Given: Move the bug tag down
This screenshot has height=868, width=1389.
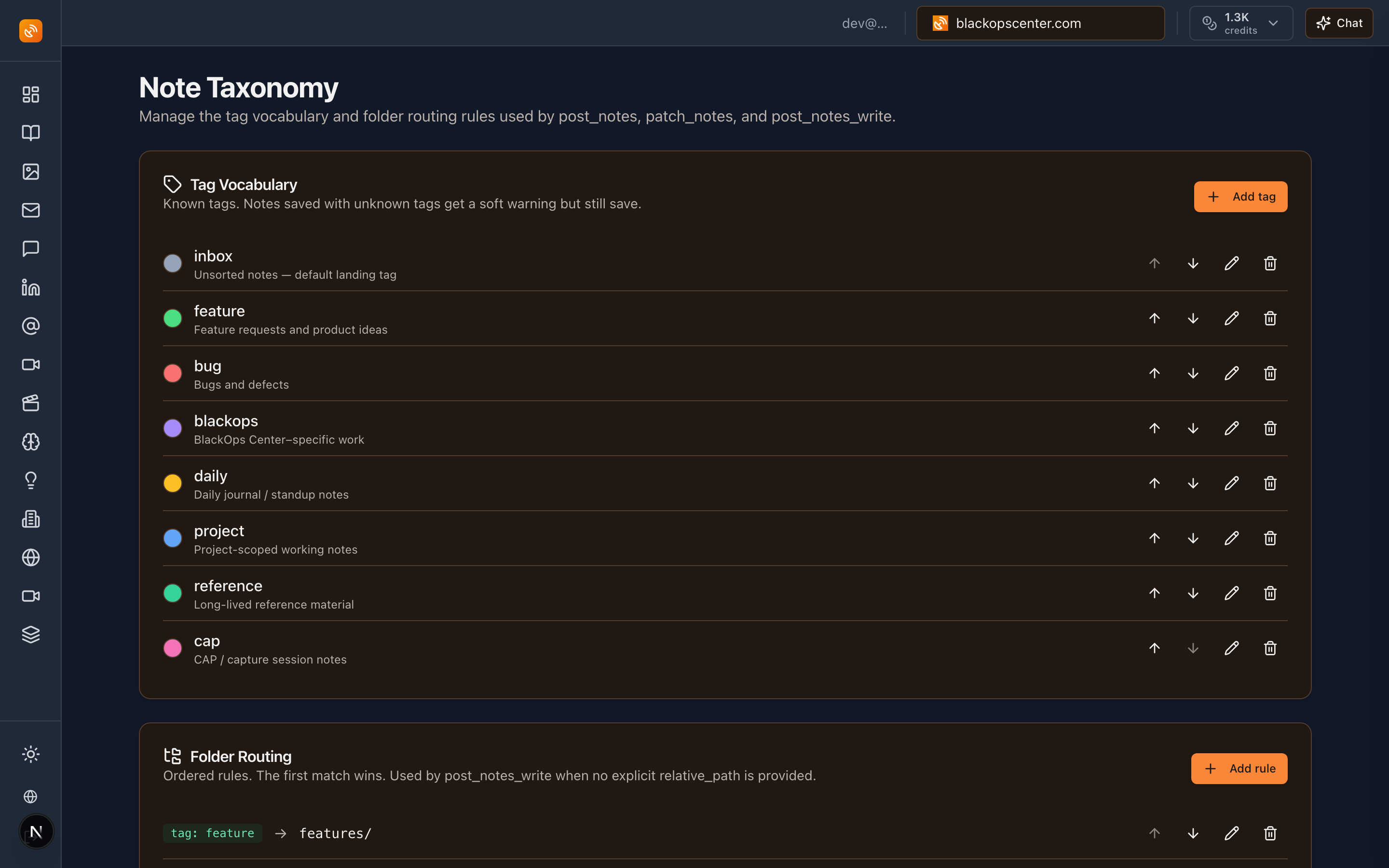Looking at the screenshot, I should (1193, 373).
